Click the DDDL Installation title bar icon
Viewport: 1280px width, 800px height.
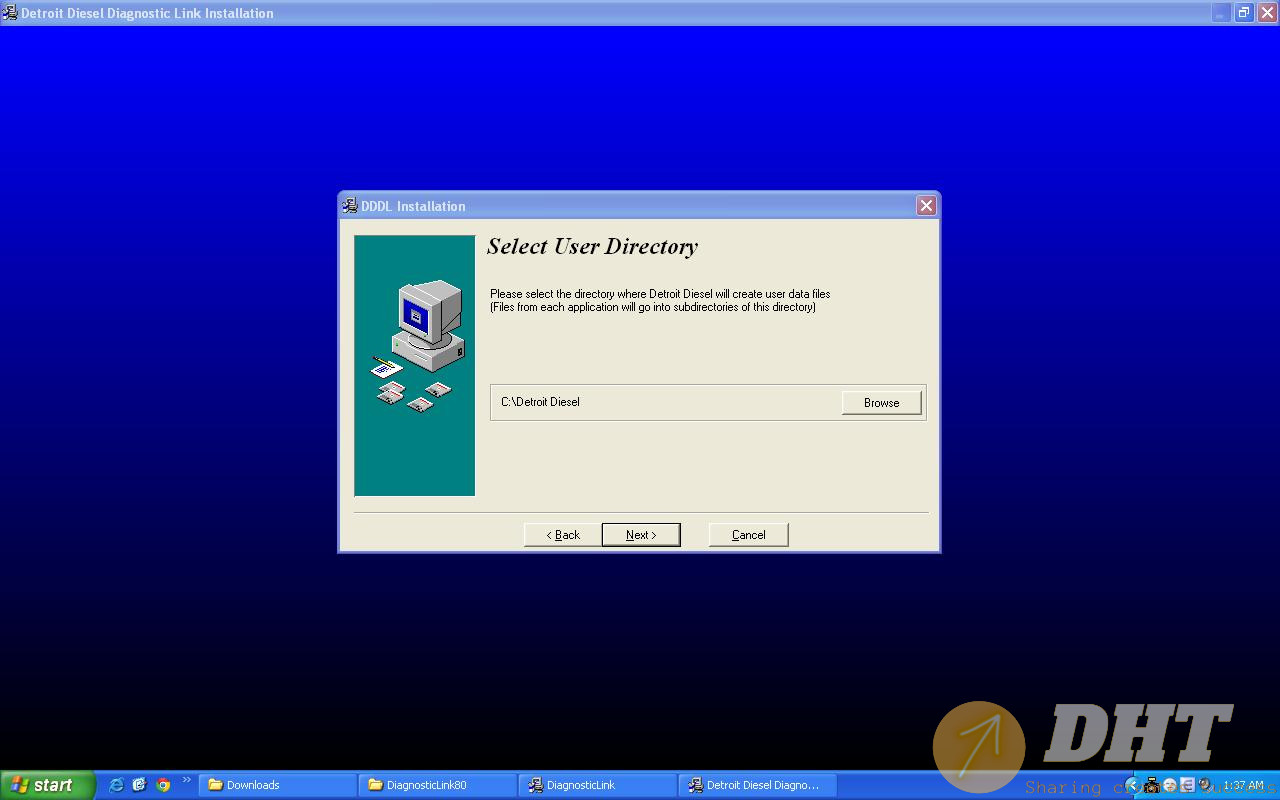(350, 206)
